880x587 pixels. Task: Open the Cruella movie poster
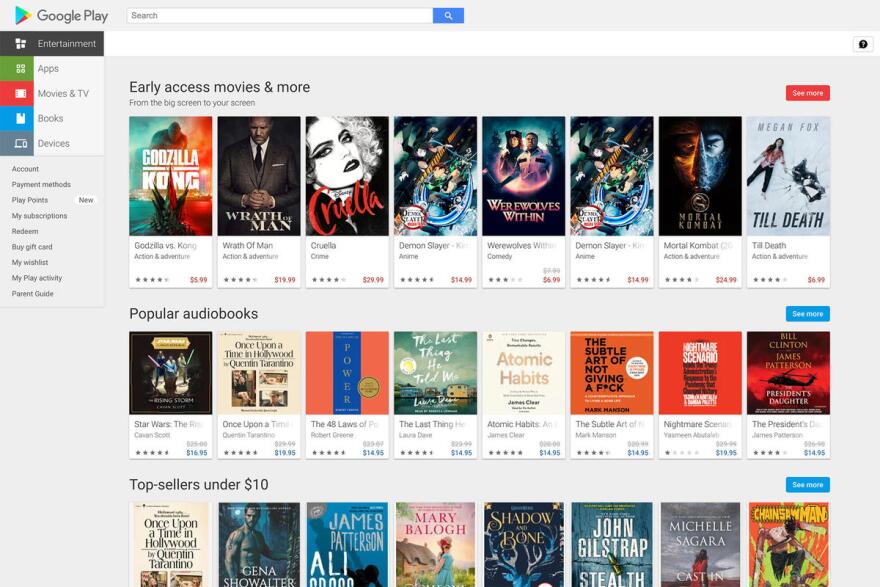tap(347, 176)
